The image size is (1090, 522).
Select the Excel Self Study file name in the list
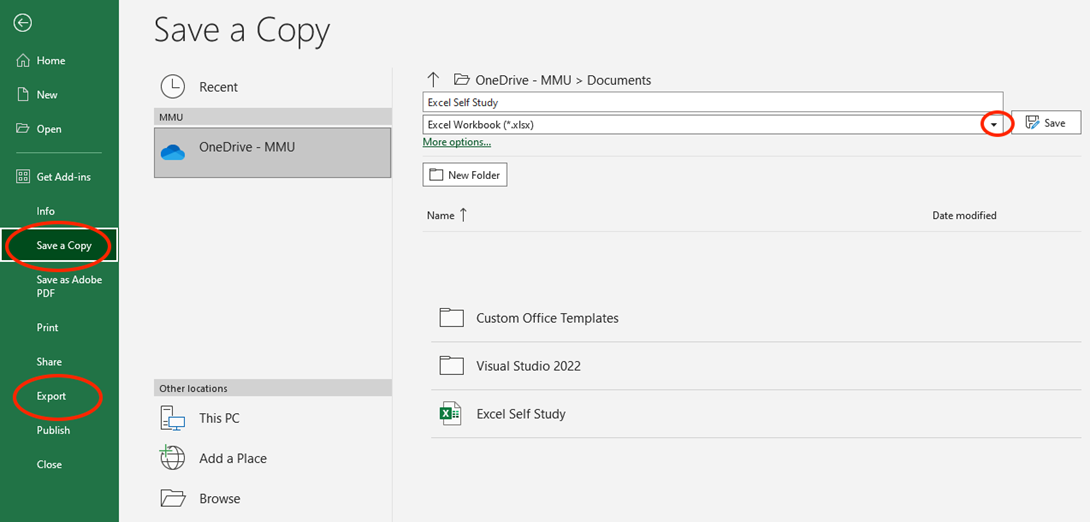521,414
